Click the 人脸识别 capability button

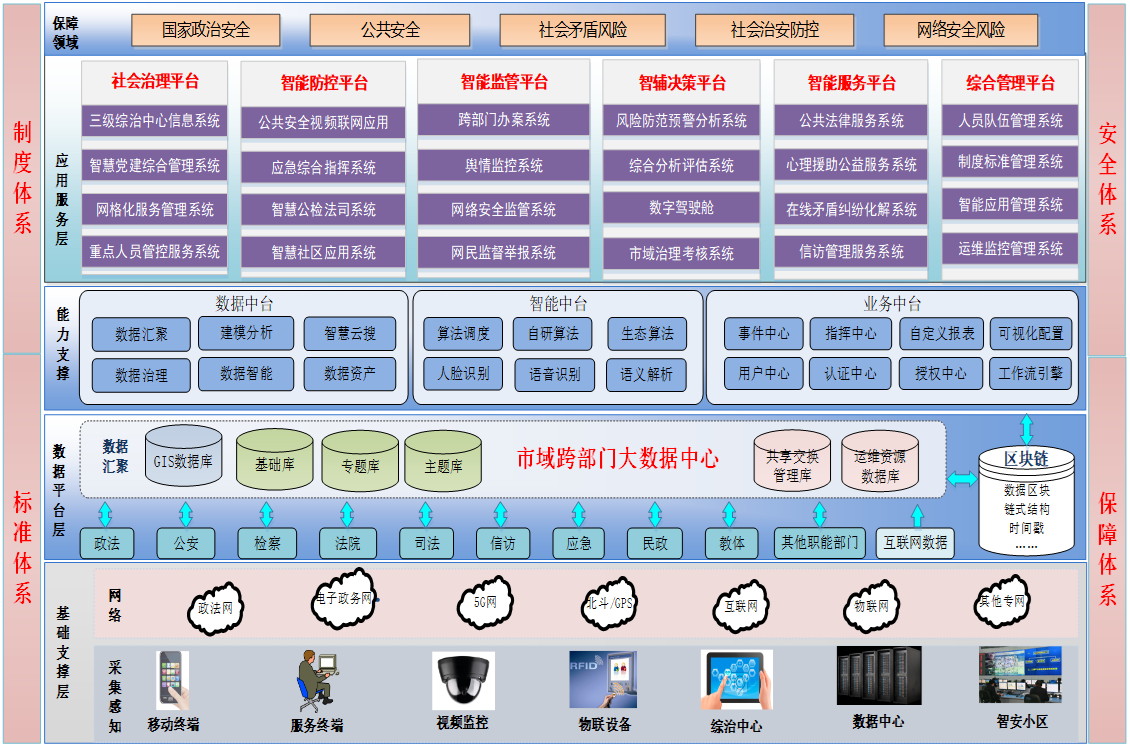[x=463, y=374]
